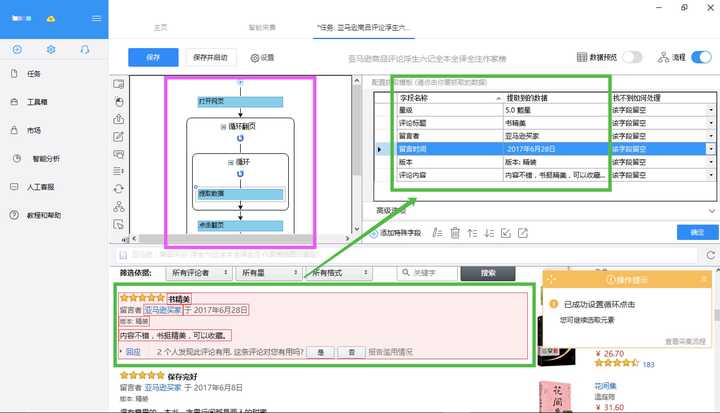The image size is (720, 413).
Task: Click the workflow hierarchy icon beside 流程
Action: coord(663,57)
